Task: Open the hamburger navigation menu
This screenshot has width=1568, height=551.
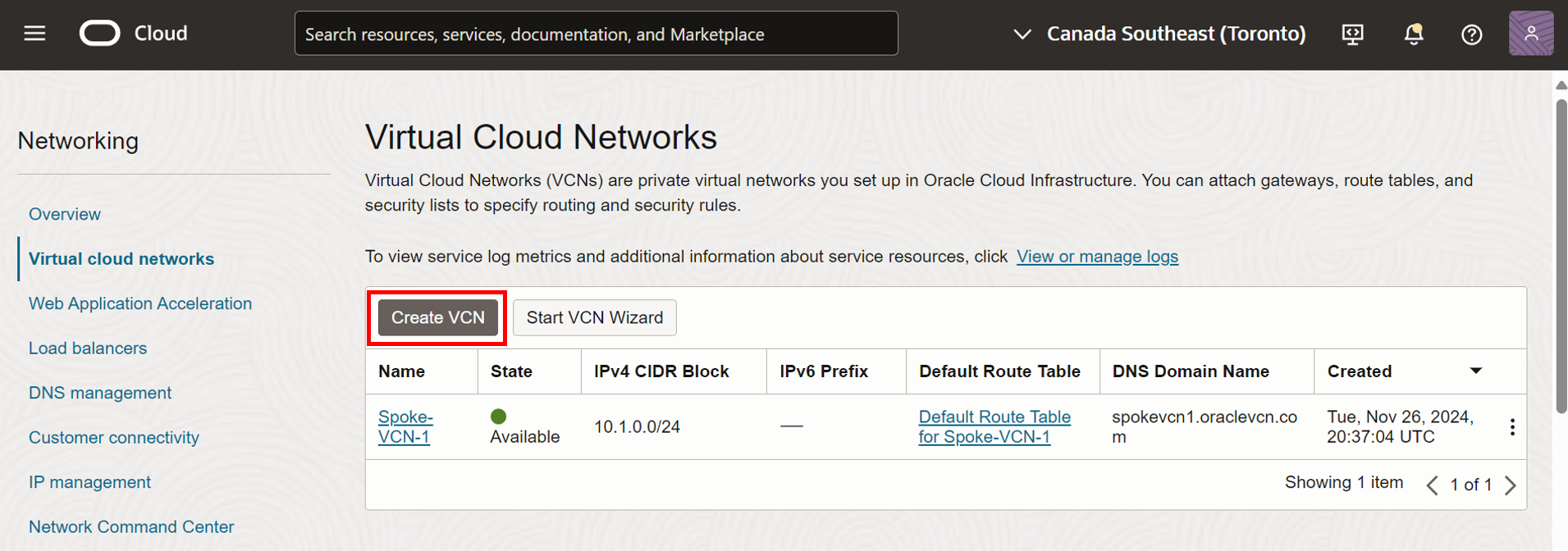Action: click(34, 34)
